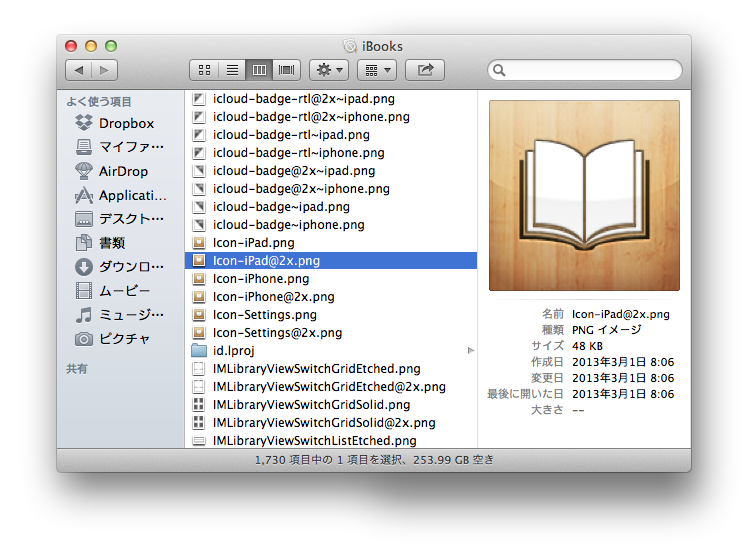The width and height of the screenshot is (748, 551).
Task: Click the Finder search field
Action: point(585,70)
